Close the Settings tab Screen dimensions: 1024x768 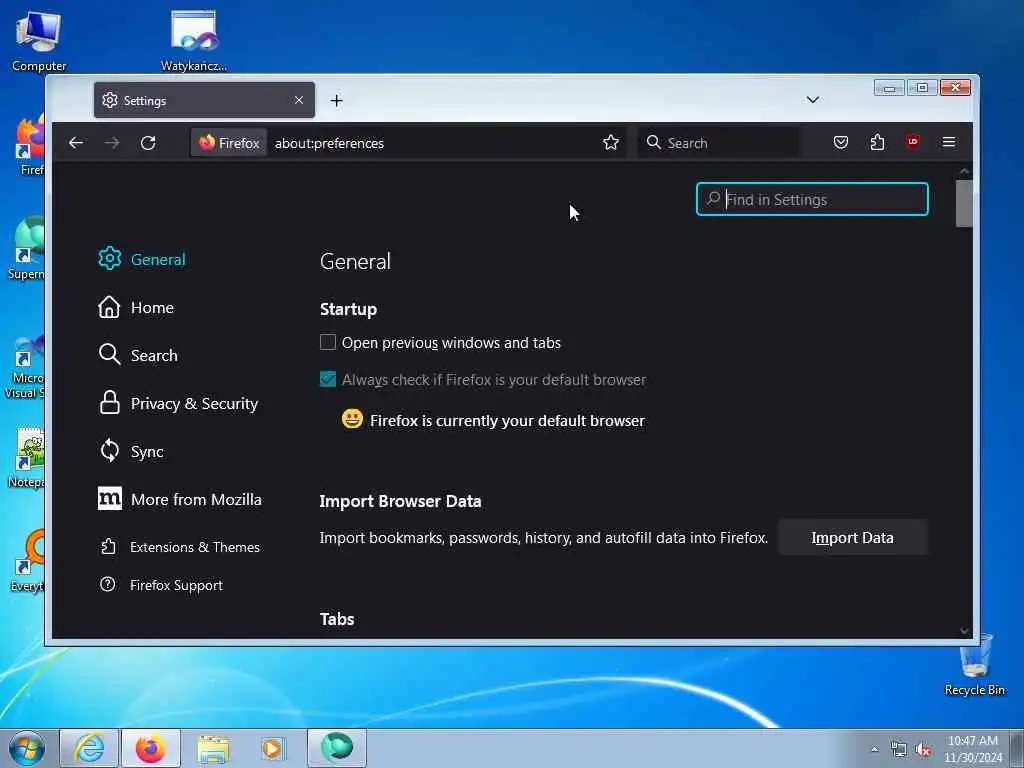click(x=298, y=100)
